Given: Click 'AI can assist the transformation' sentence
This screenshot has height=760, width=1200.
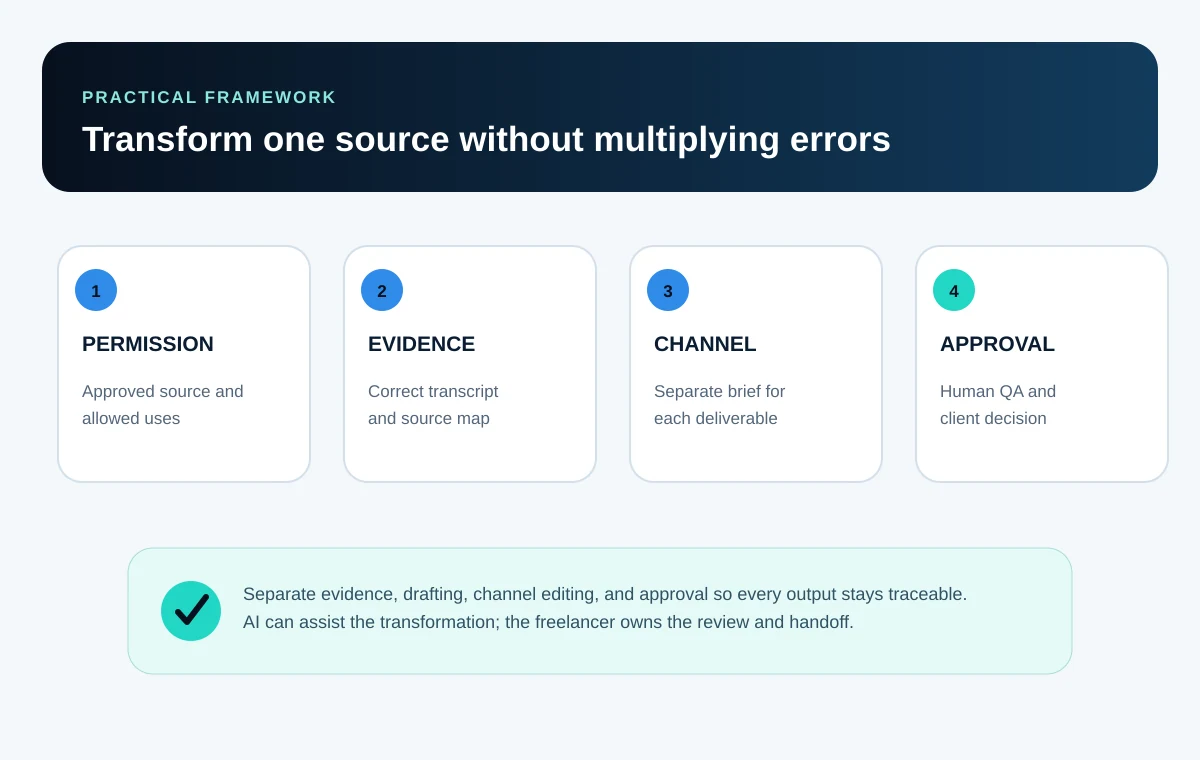Looking at the screenshot, I should coord(548,622).
